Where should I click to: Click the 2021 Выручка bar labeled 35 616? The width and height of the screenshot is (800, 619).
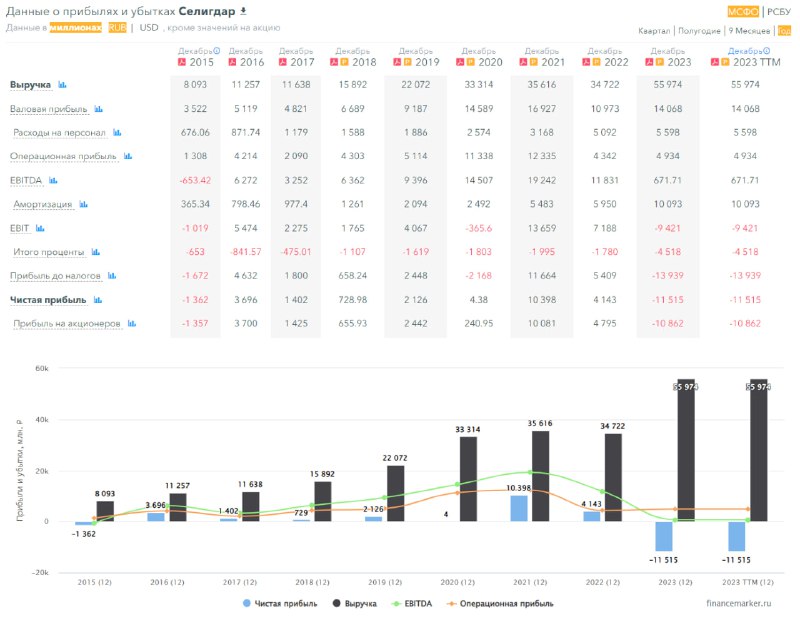[541, 476]
